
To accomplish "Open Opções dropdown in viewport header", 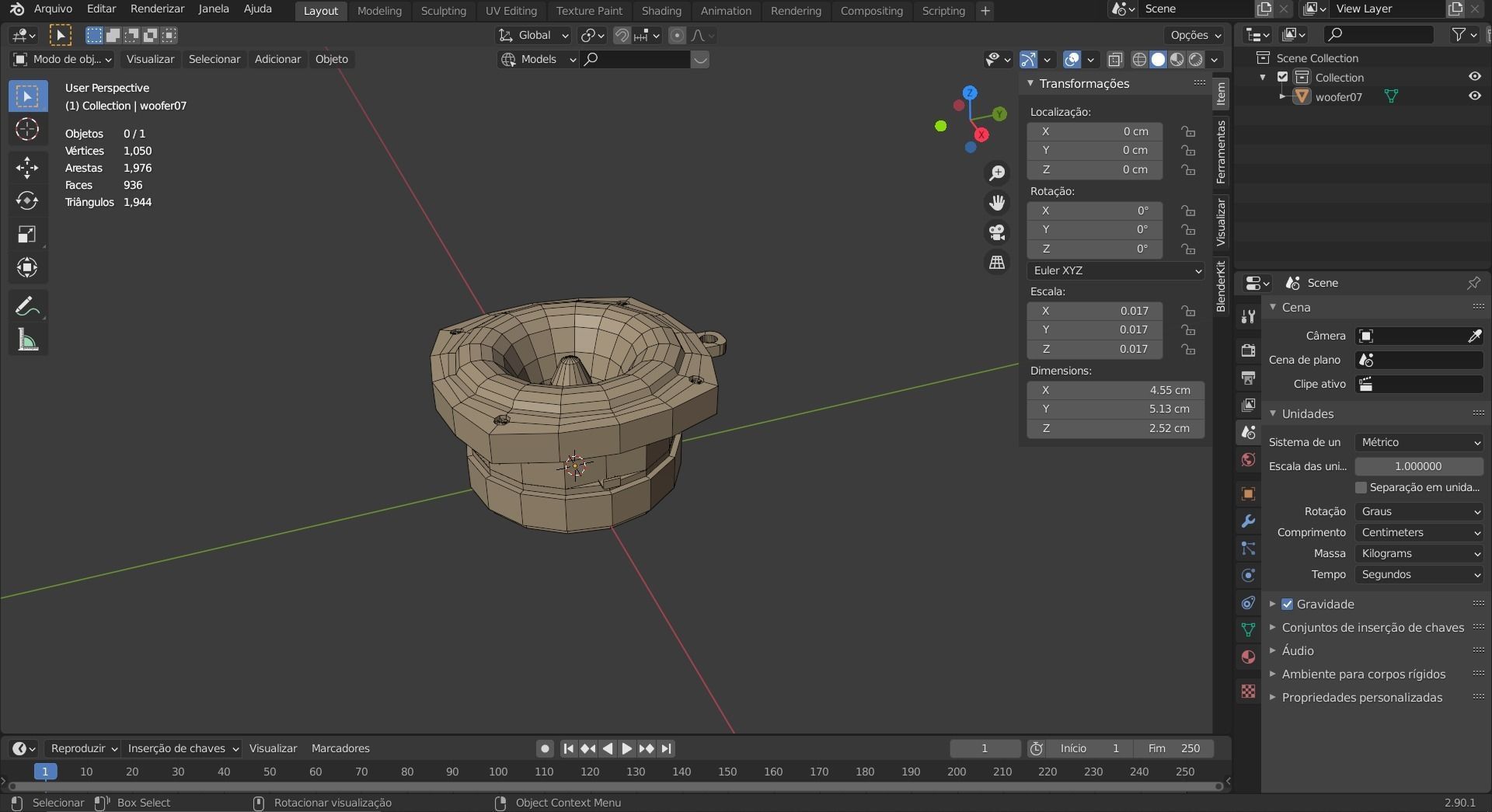I will click(x=1194, y=35).
